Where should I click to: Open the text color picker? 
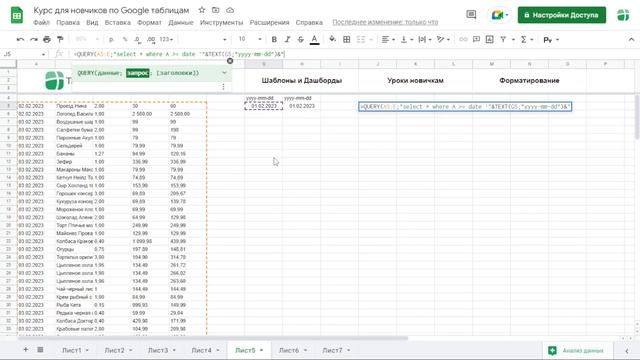point(314,40)
